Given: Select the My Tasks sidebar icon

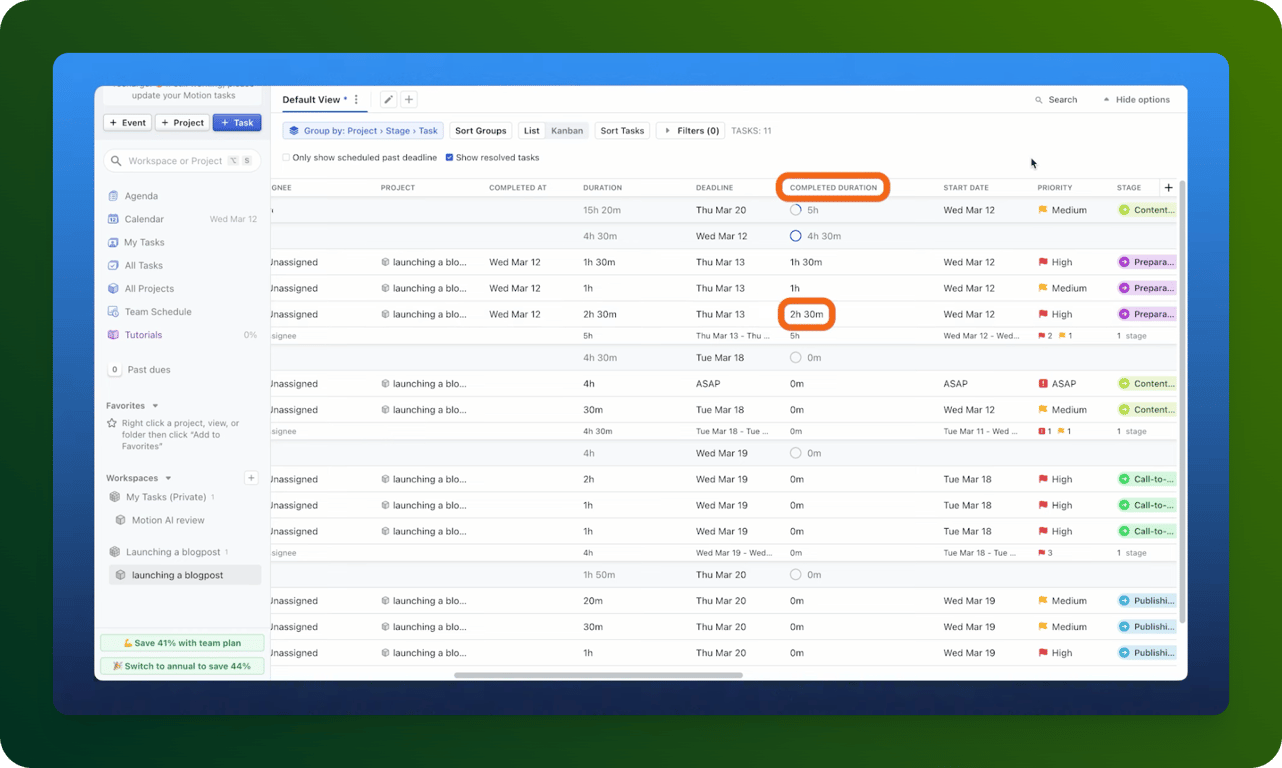Looking at the screenshot, I should [113, 242].
